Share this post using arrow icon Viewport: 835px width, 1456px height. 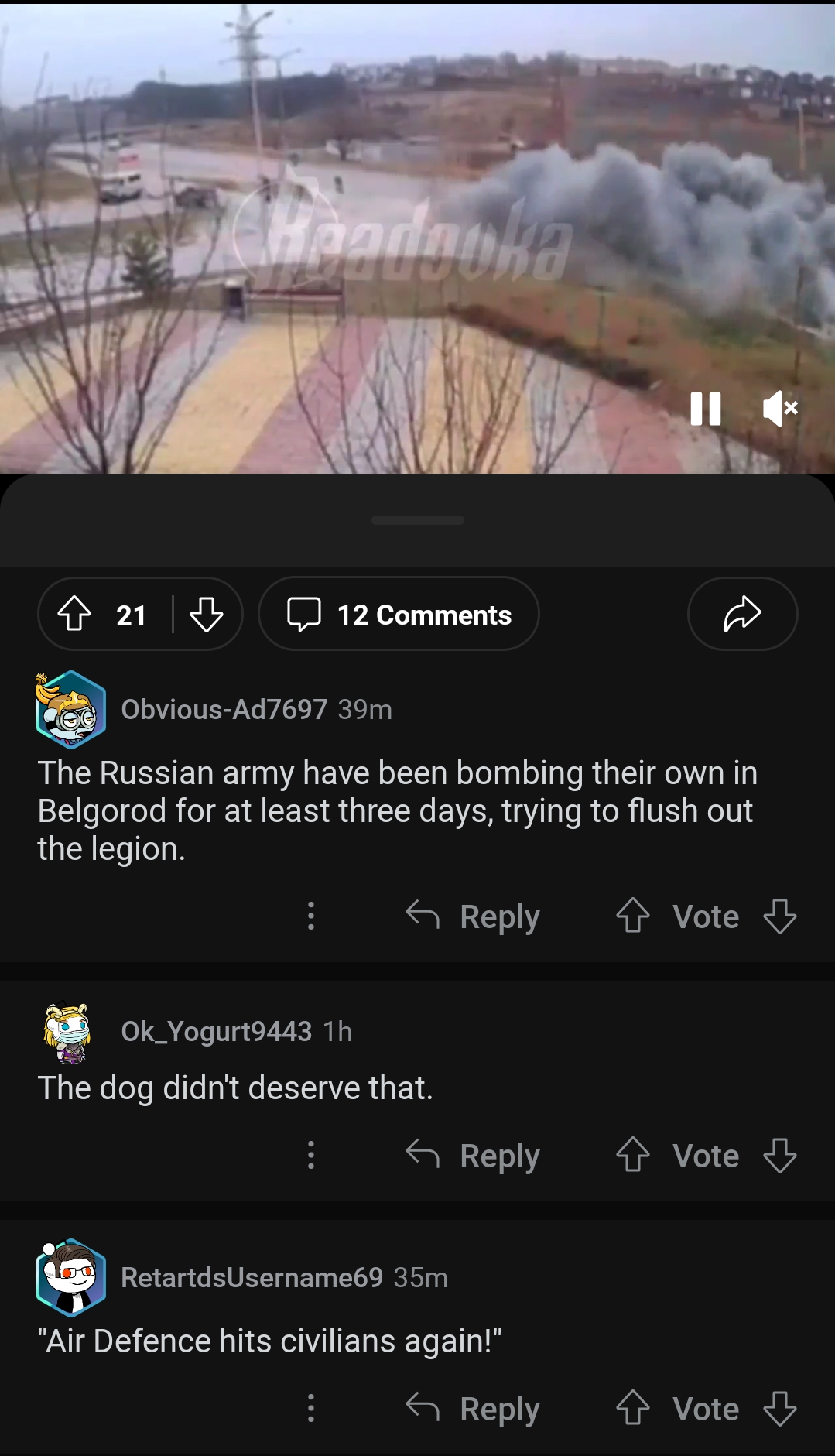(x=742, y=615)
